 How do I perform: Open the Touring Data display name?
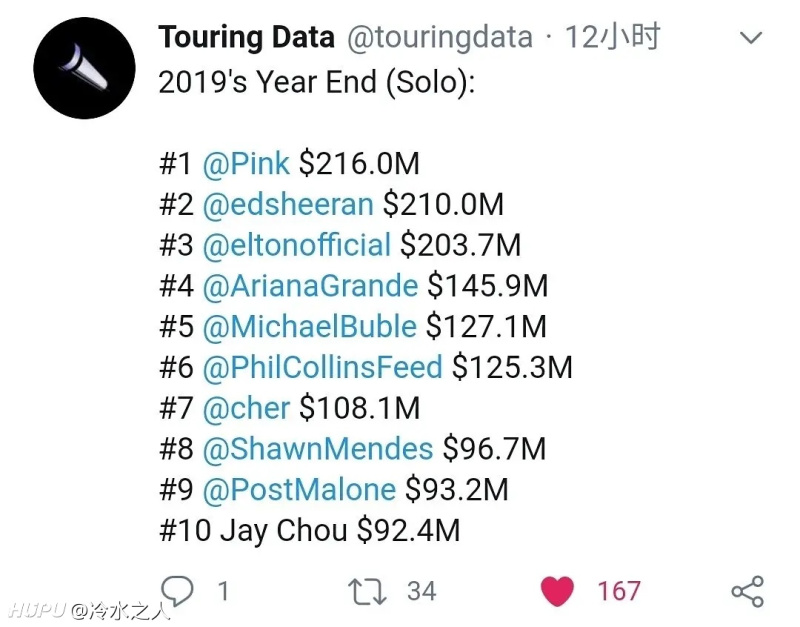246,37
